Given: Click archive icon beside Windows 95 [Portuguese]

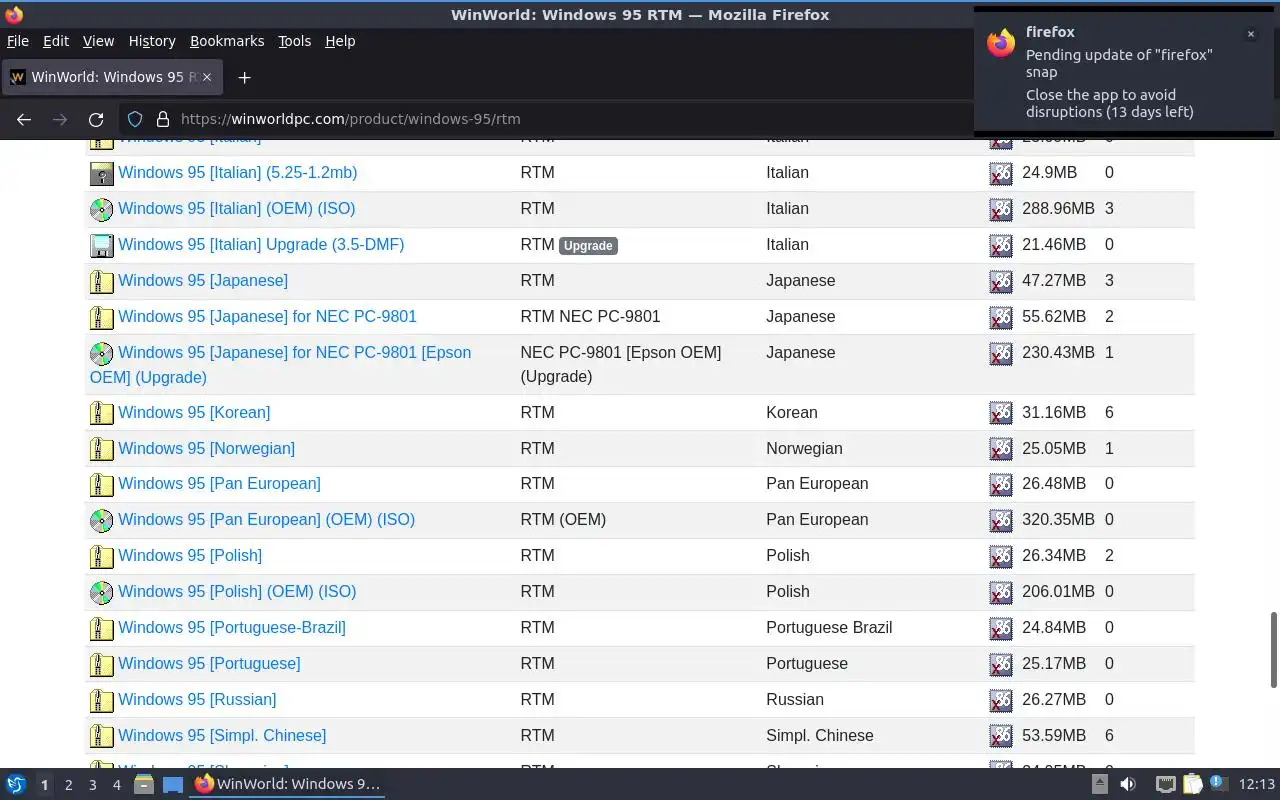Looking at the screenshot, I should click(102, 664).
